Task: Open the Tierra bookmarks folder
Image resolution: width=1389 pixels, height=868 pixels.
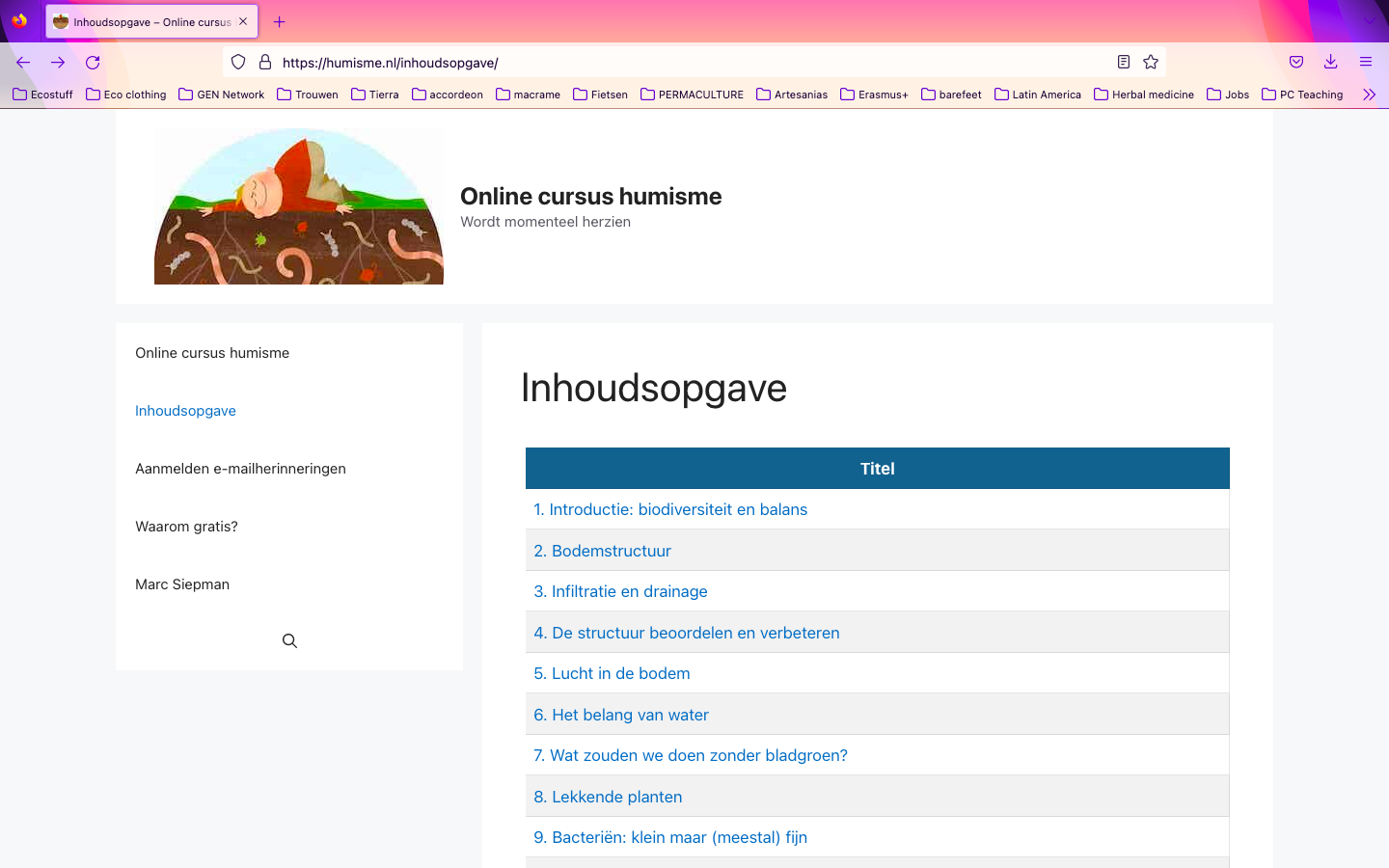Action: (x=375, y=95)
